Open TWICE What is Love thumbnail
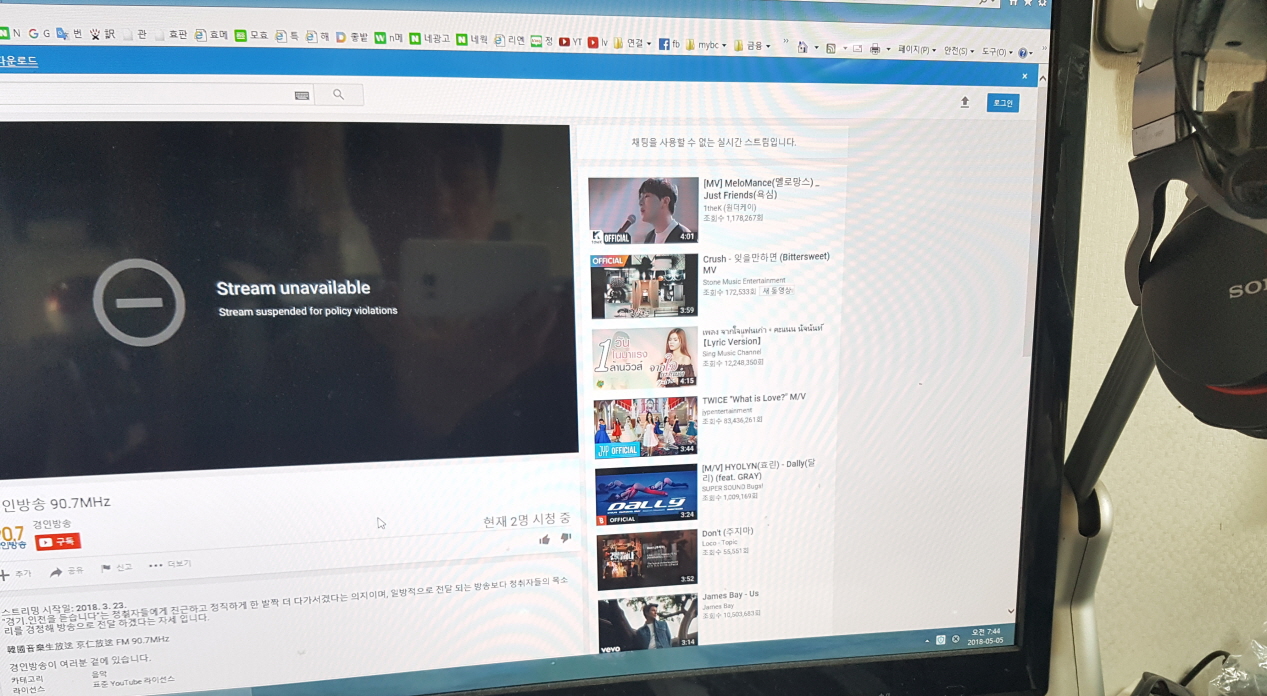1267x696 pixels. (646, 427)
